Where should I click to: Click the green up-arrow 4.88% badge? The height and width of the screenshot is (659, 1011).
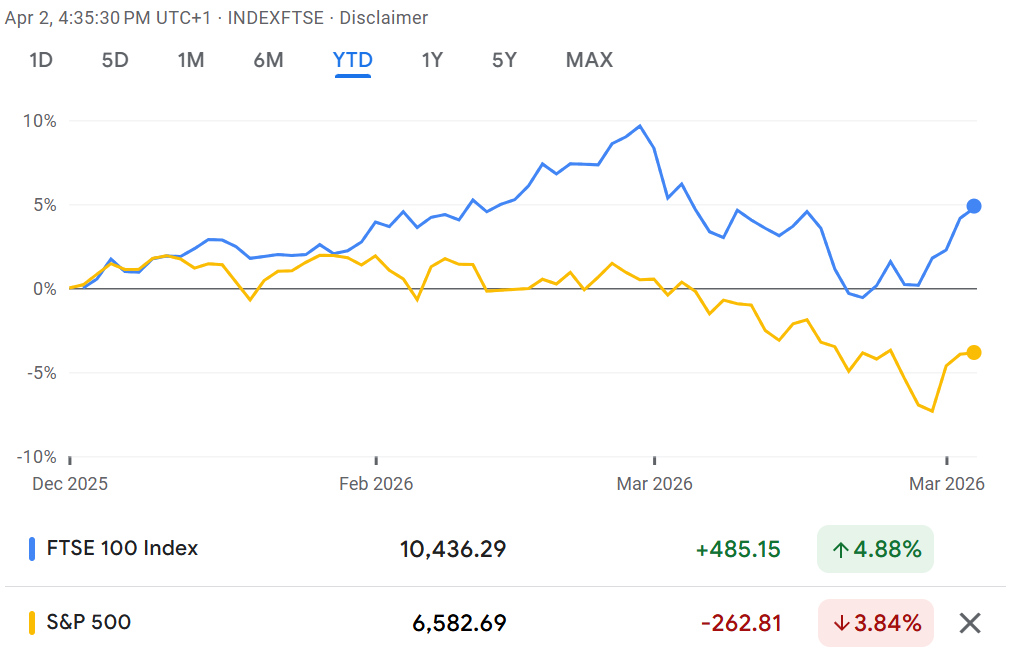click(875, 549)
